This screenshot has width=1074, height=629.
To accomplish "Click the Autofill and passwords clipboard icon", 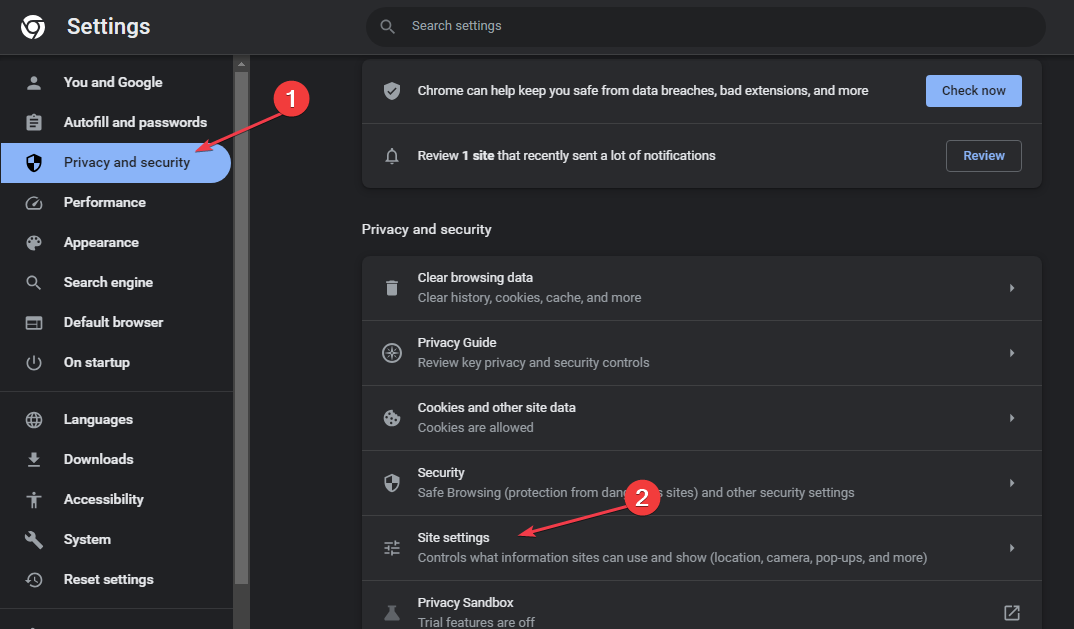I will pos(34,123).
